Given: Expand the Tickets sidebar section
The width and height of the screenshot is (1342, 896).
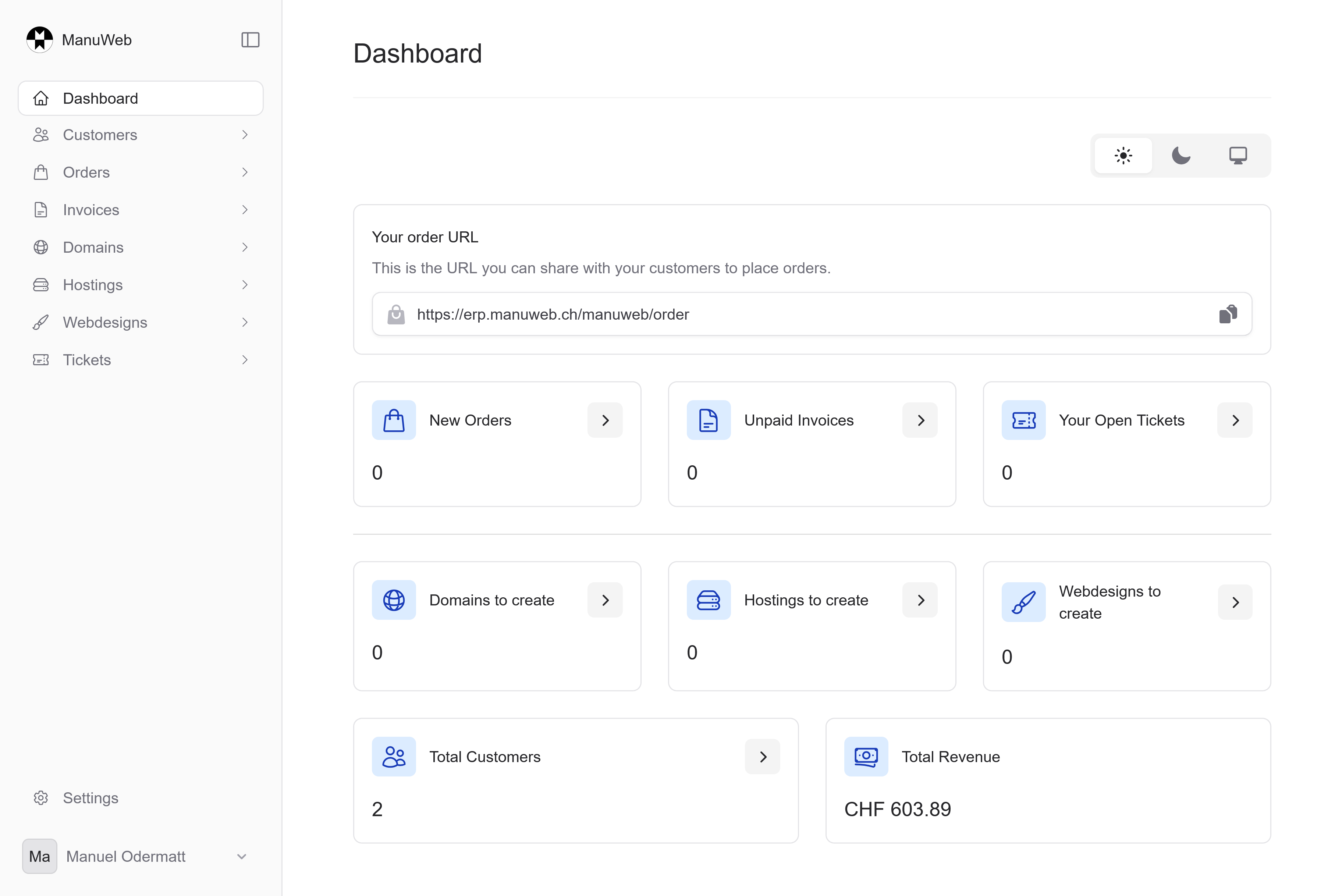Looking at the screenshot, I should [x=245, y=360].
